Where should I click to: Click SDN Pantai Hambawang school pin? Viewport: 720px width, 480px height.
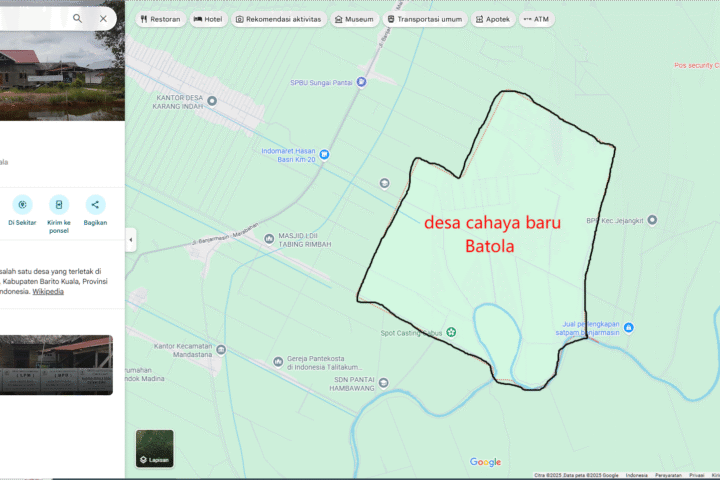[x=383, y=383]
